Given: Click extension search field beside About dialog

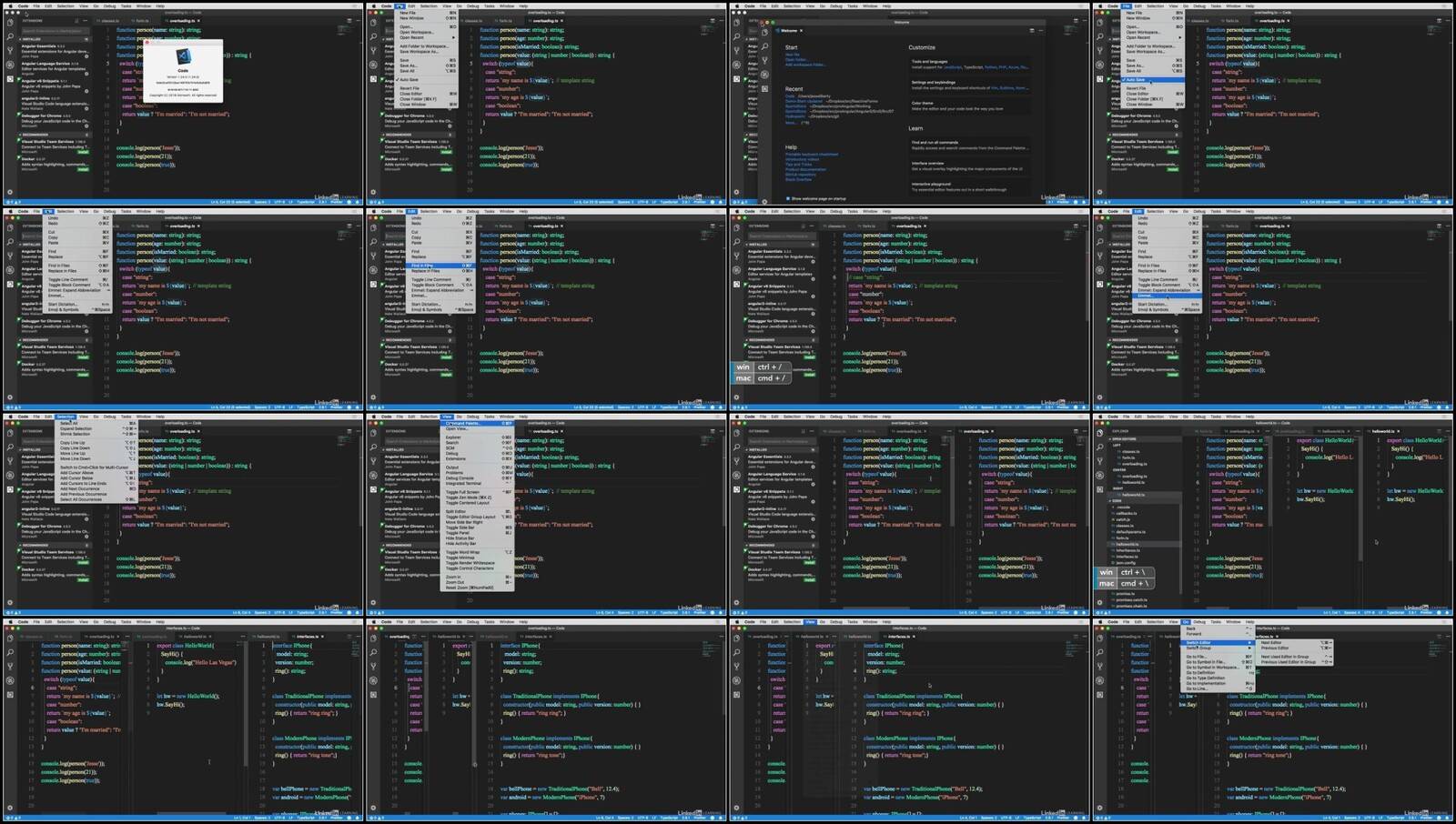Looking at the screenshot, I should (55, 31).
